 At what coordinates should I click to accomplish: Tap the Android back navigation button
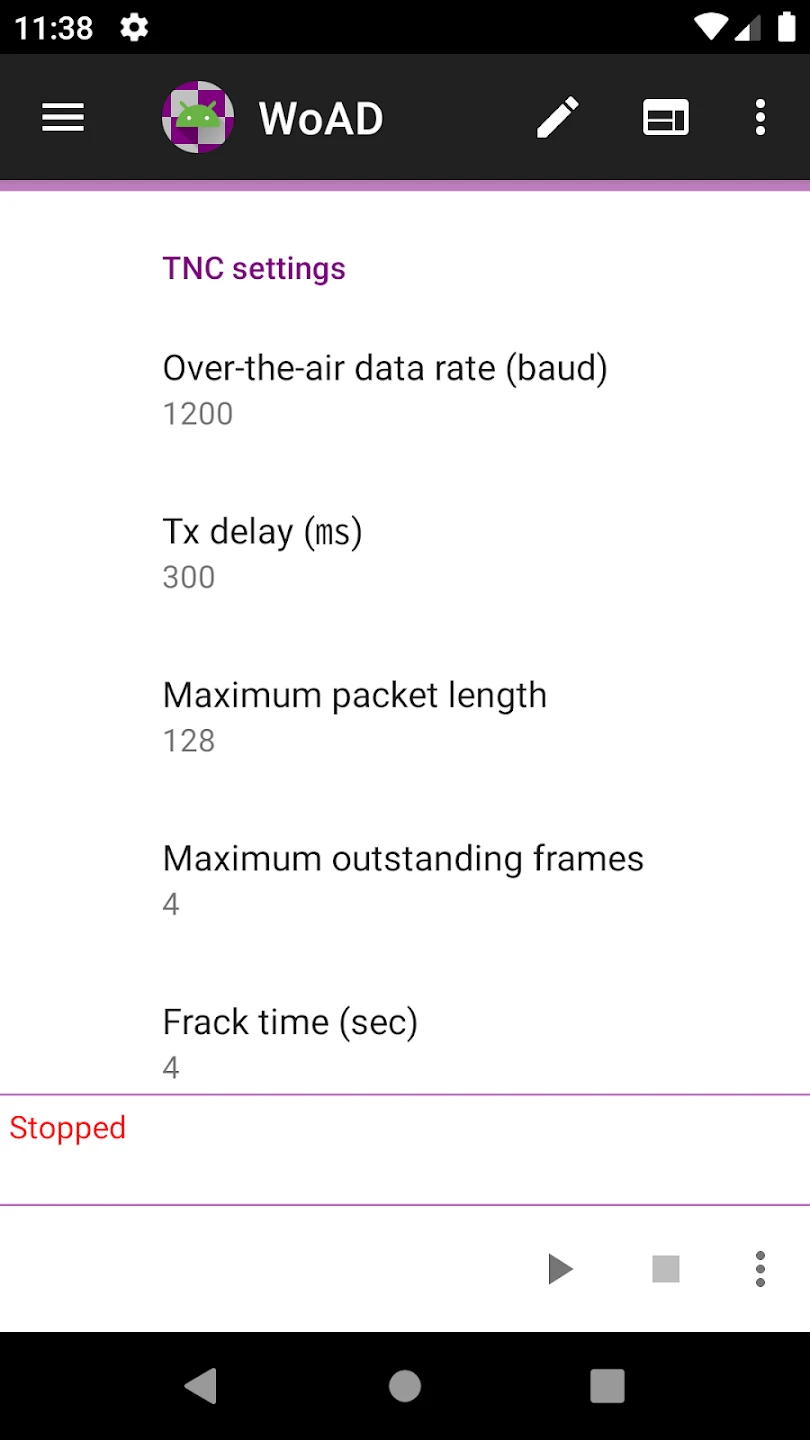[201, 1385]
